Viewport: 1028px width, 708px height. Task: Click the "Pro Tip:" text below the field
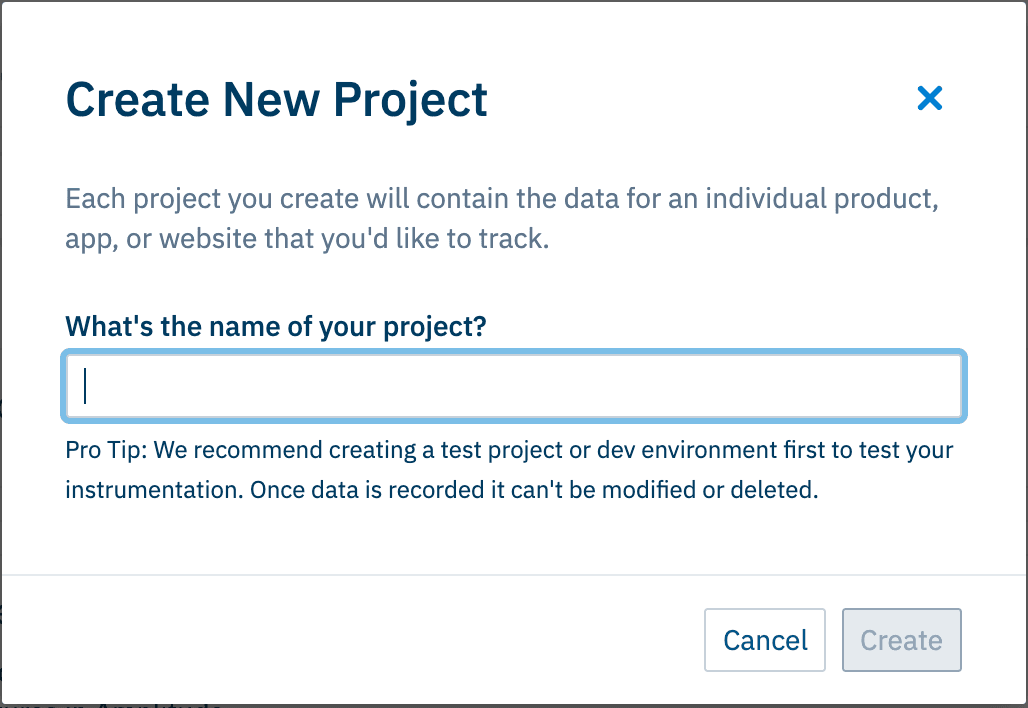click(x=104, y=449)
